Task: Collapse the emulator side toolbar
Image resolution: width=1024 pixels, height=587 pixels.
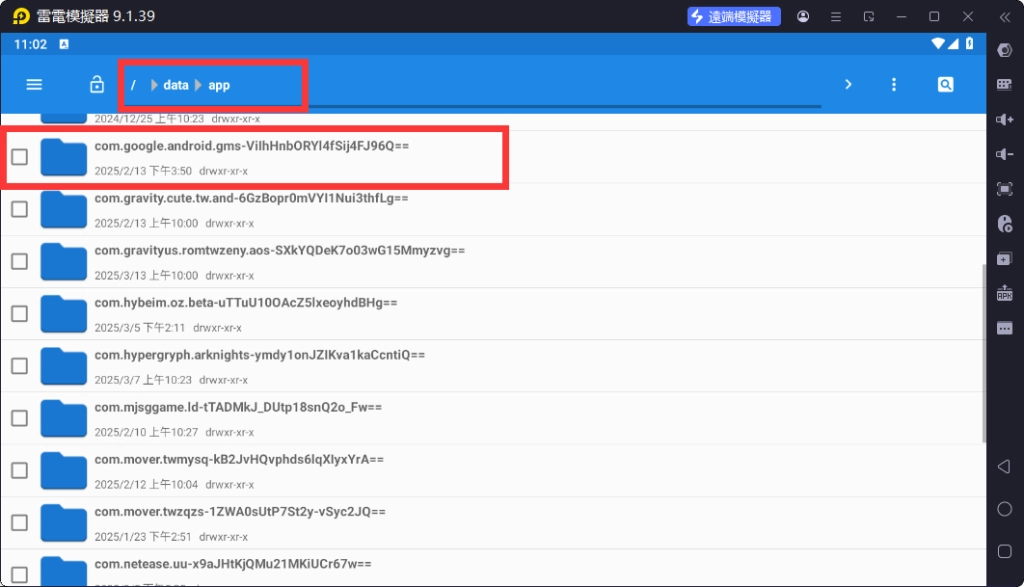Action: (x=1004, y=17)
